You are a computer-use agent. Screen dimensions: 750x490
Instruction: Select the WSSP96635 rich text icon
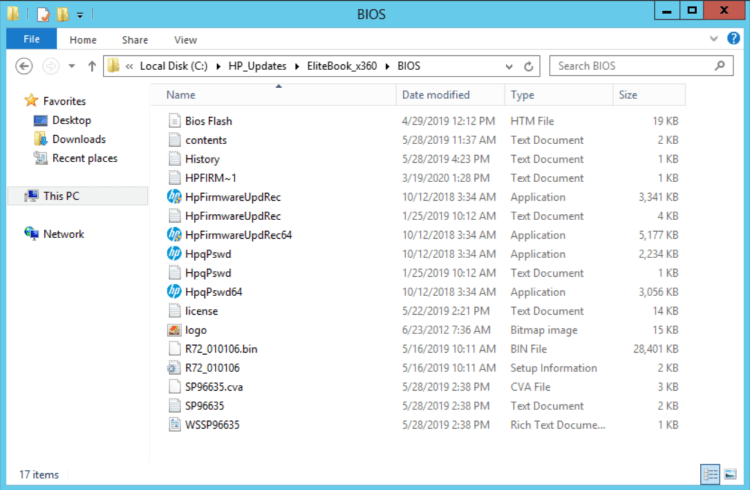point(175,424)
